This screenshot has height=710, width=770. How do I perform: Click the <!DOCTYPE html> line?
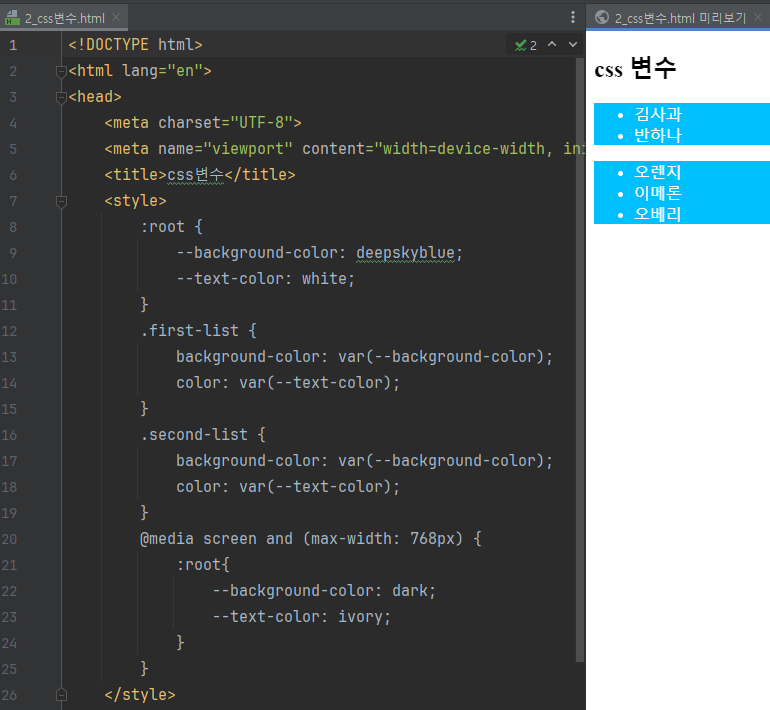pos(136,45)
